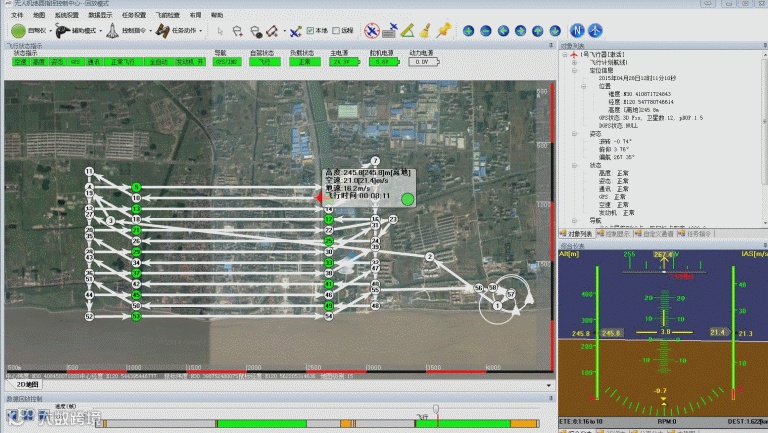768x433 pixels.
Task: Open the 辅助模式 dropdown arrow
Action: click(x=100, y=31)
